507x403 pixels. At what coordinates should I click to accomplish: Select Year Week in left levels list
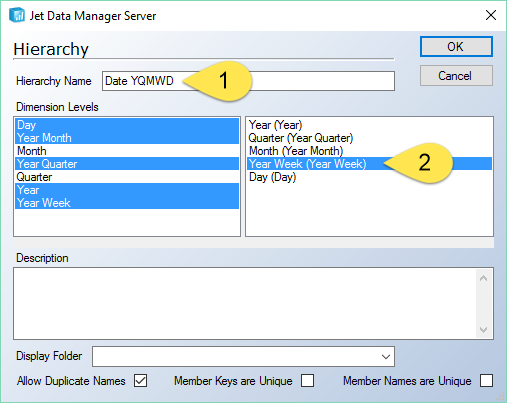(127, 203)
